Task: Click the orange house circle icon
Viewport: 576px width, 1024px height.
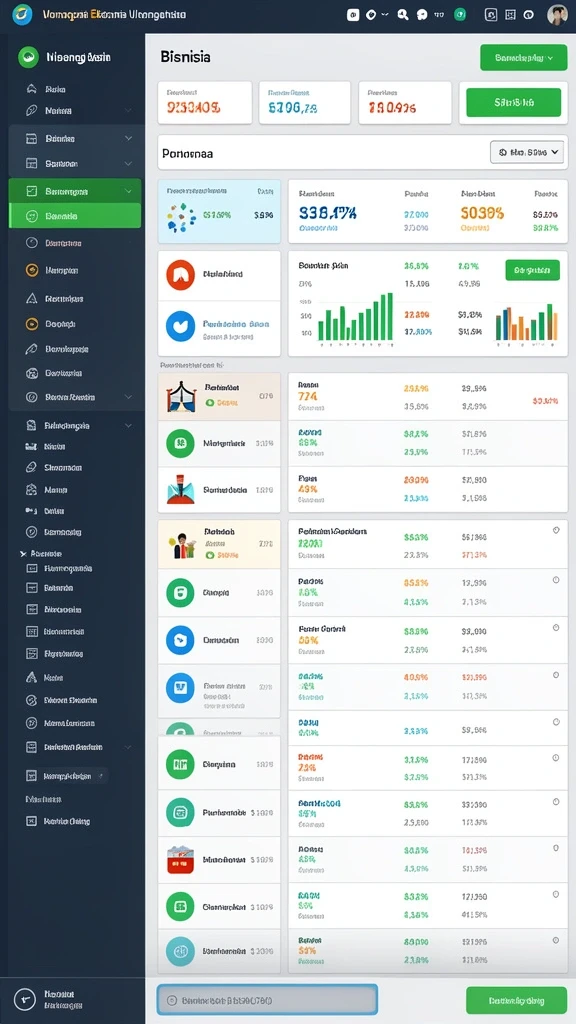Action: point(181,274)
